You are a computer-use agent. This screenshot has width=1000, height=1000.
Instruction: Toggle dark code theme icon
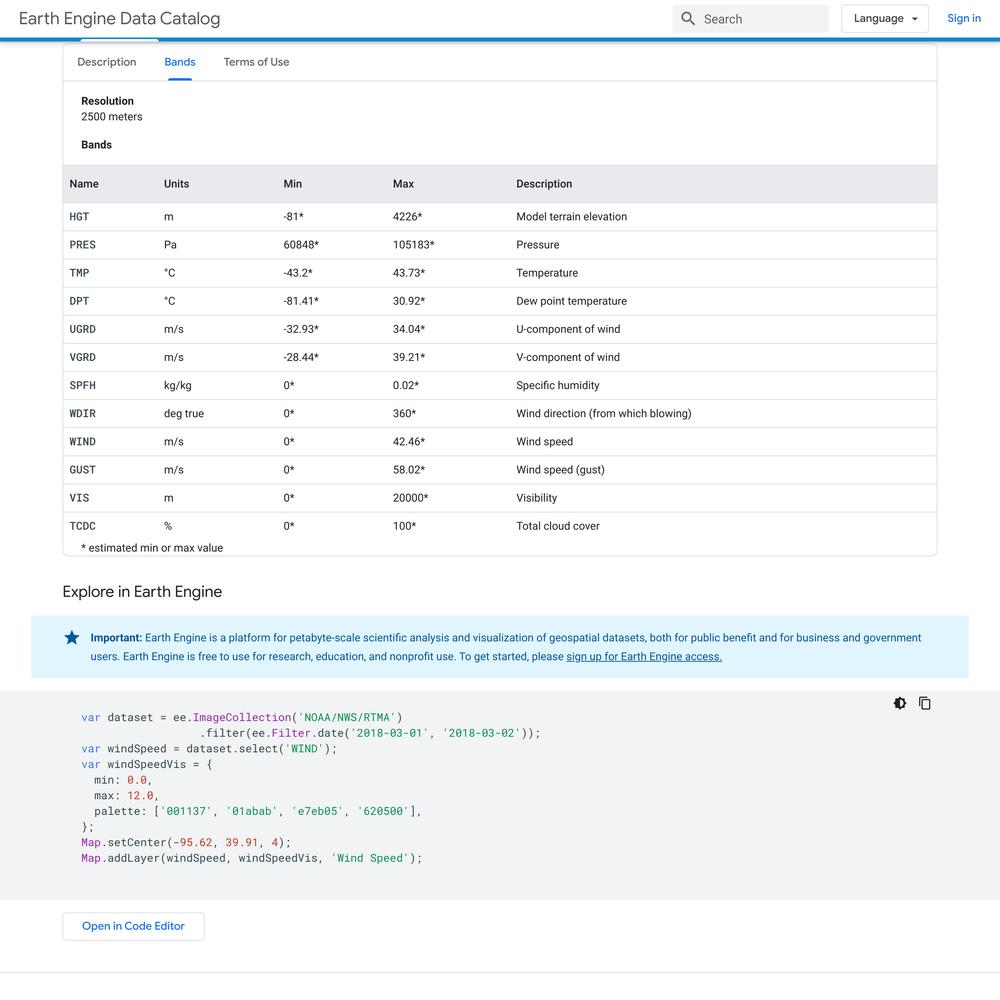[899, 703]
